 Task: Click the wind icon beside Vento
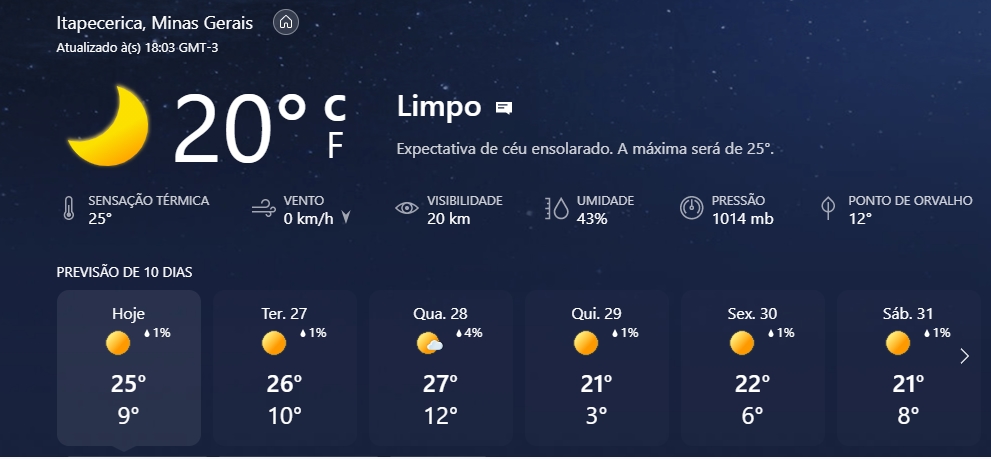[x=264, y=209]
